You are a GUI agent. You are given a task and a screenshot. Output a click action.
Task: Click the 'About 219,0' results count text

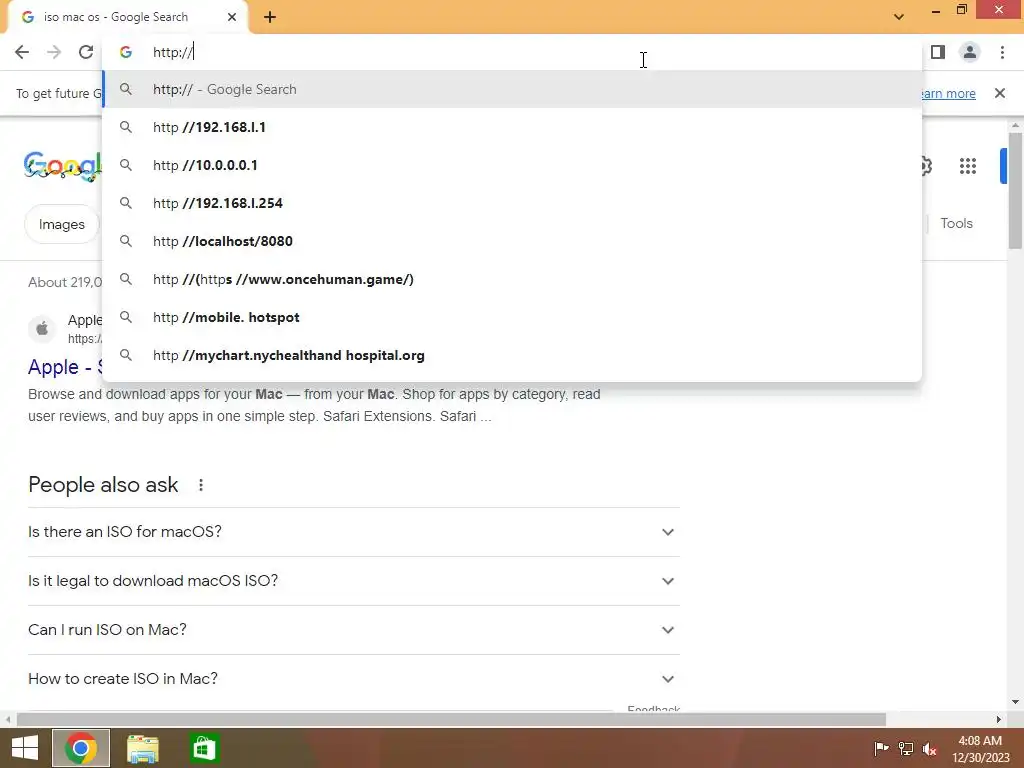click(65, 283)
